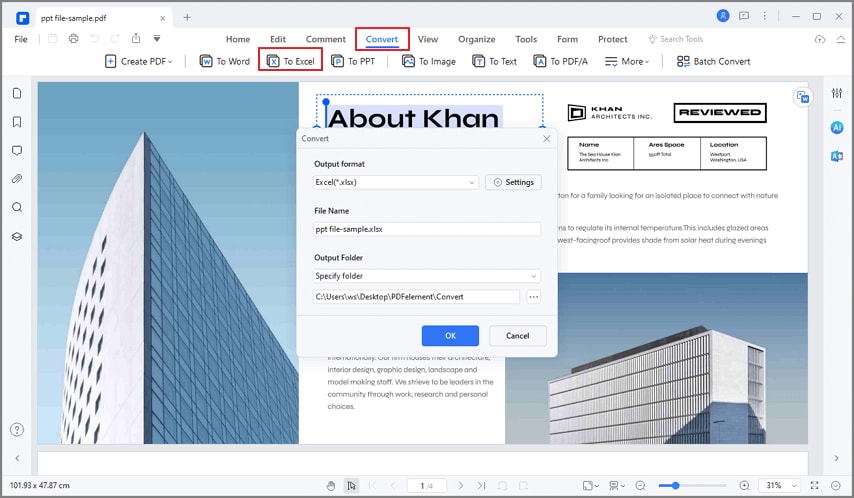854x498 pixels.
Task: Click the save icon in the quick toolbar
Action: [52, 39]
